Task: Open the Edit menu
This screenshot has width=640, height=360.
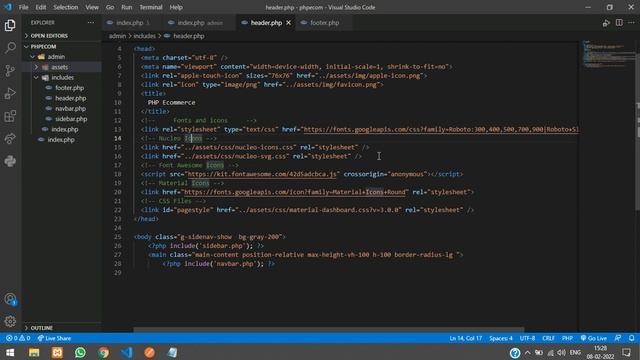Action: (x=40, y=7)
